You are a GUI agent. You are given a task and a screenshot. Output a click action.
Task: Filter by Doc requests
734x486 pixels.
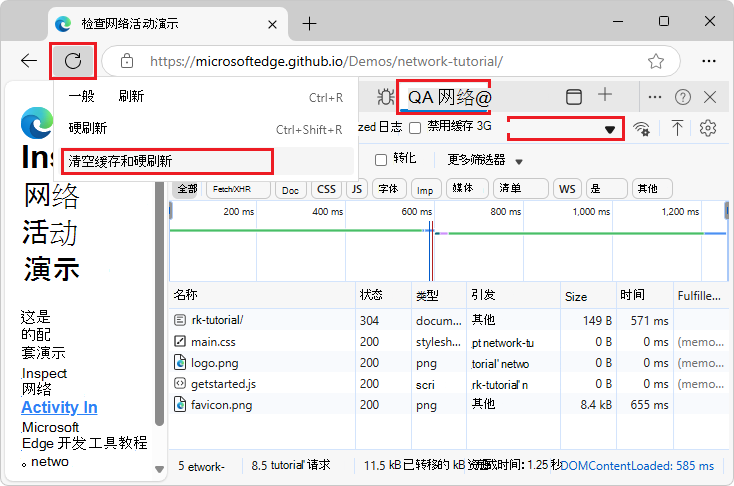click(290, 190)
